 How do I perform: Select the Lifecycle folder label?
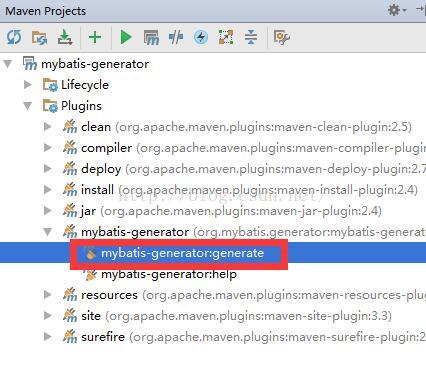coord(85,85)
